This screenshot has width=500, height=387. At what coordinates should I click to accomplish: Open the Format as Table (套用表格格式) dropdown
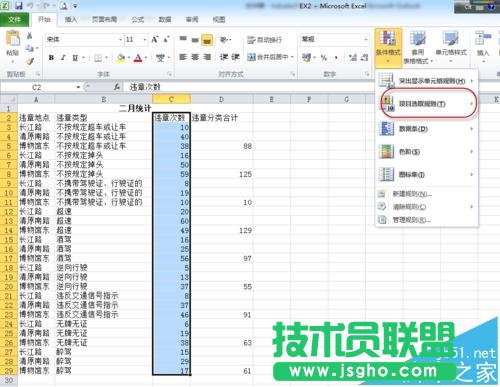418,47
